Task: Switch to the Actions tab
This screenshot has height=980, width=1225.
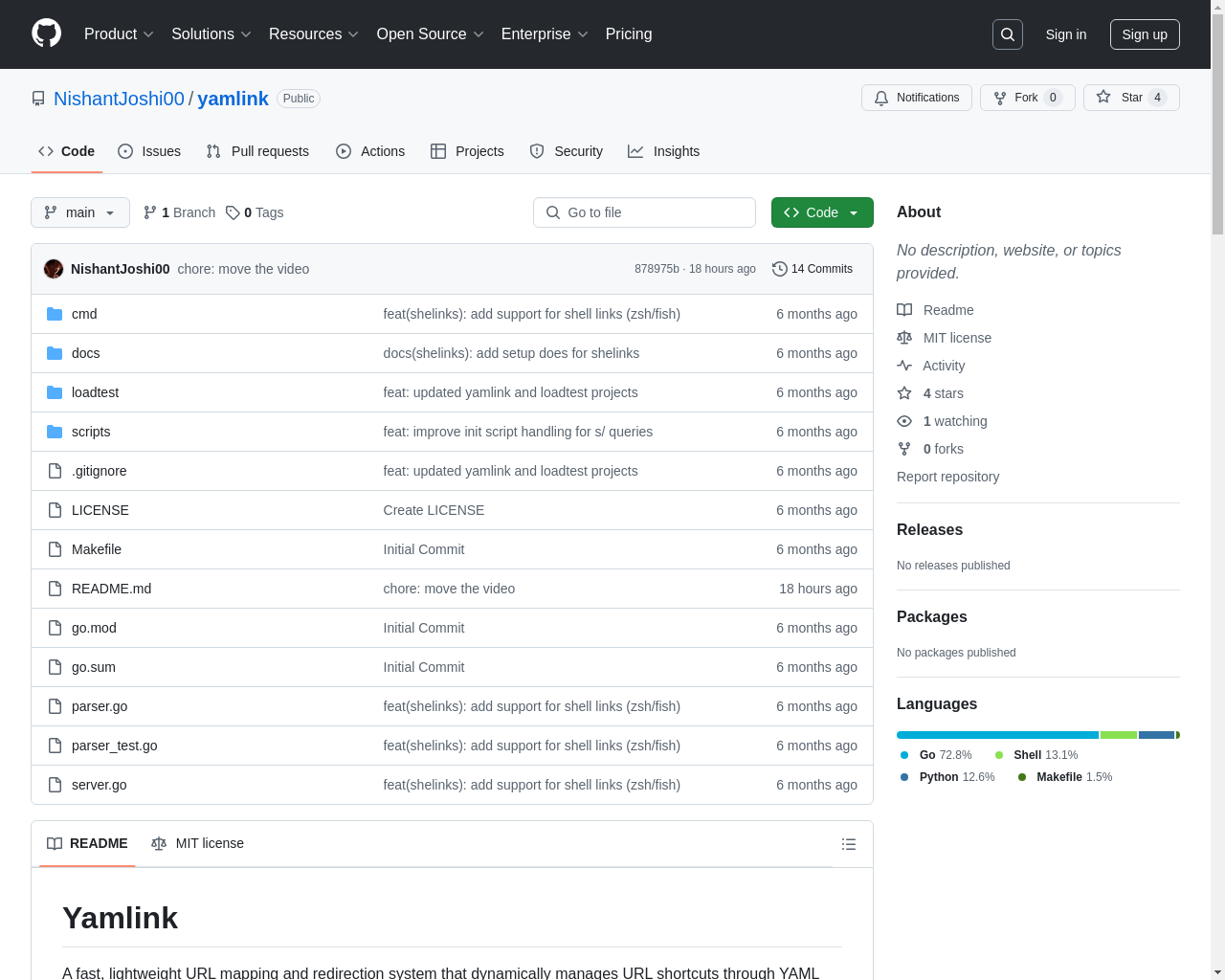Action: (370, 151)
